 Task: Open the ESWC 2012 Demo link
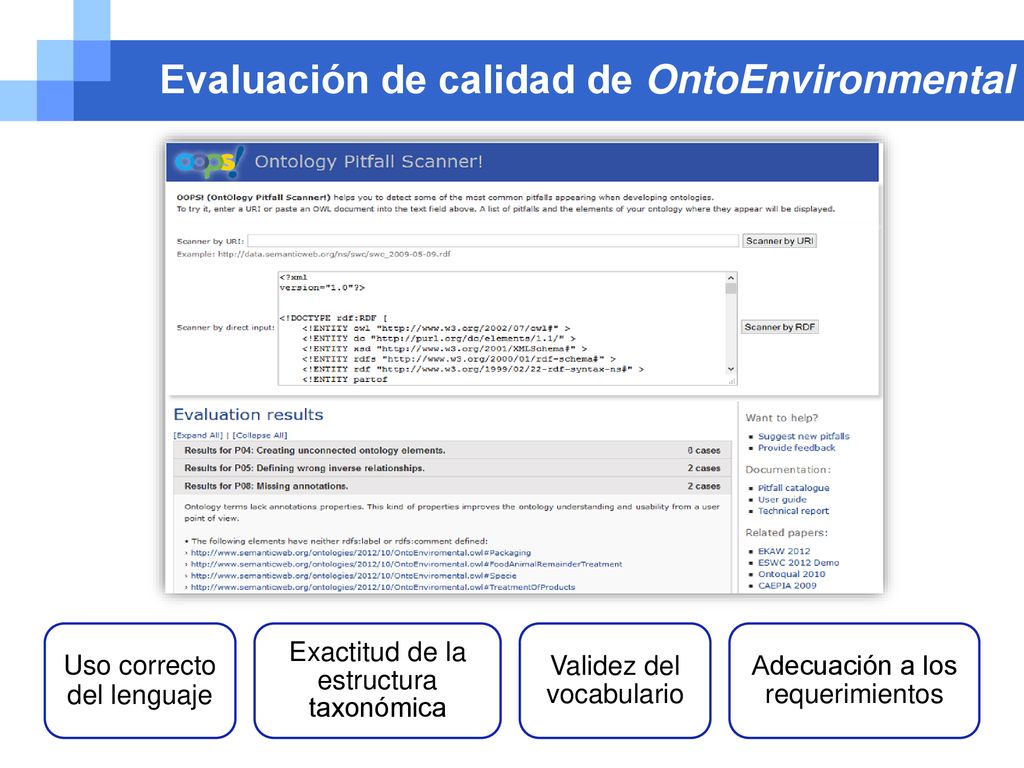[x=798, y=562]
